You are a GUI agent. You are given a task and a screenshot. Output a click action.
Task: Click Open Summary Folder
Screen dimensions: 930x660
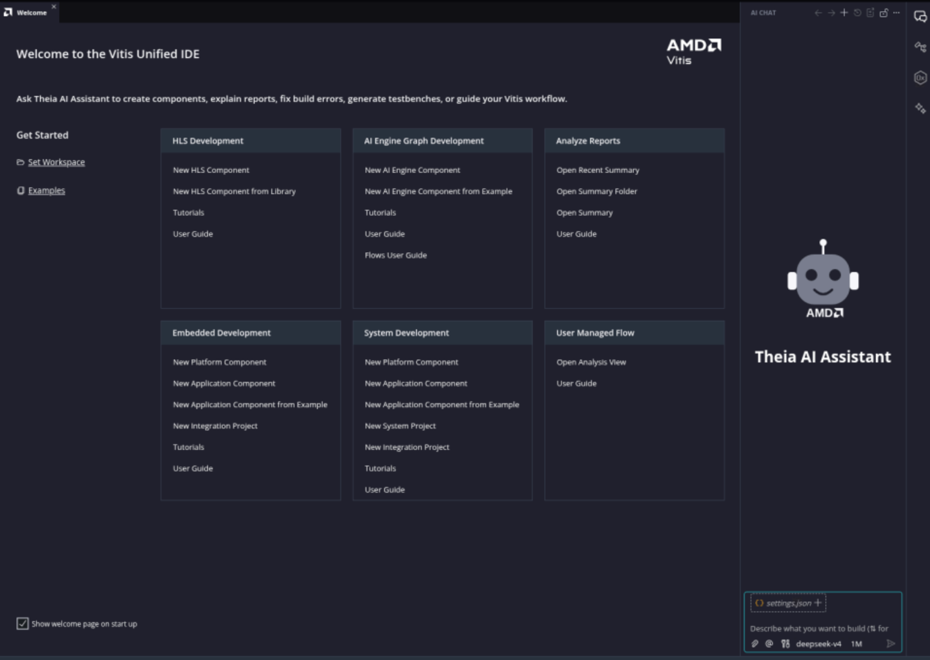(597, 192)
